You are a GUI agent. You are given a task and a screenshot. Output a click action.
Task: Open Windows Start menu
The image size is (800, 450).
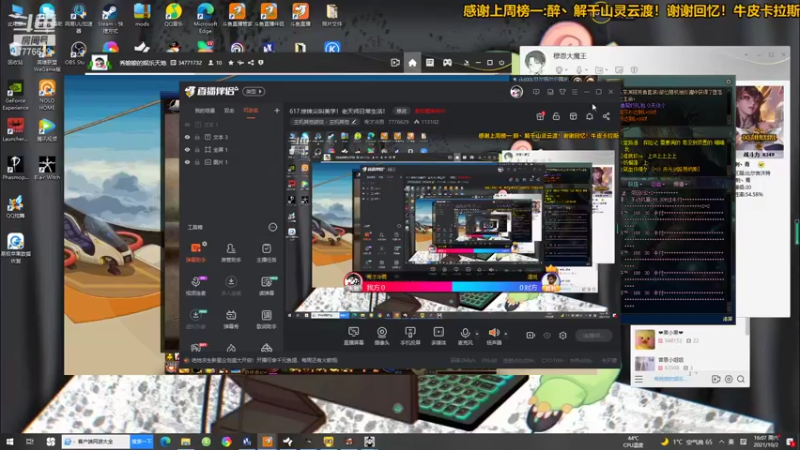coord(10,441)
